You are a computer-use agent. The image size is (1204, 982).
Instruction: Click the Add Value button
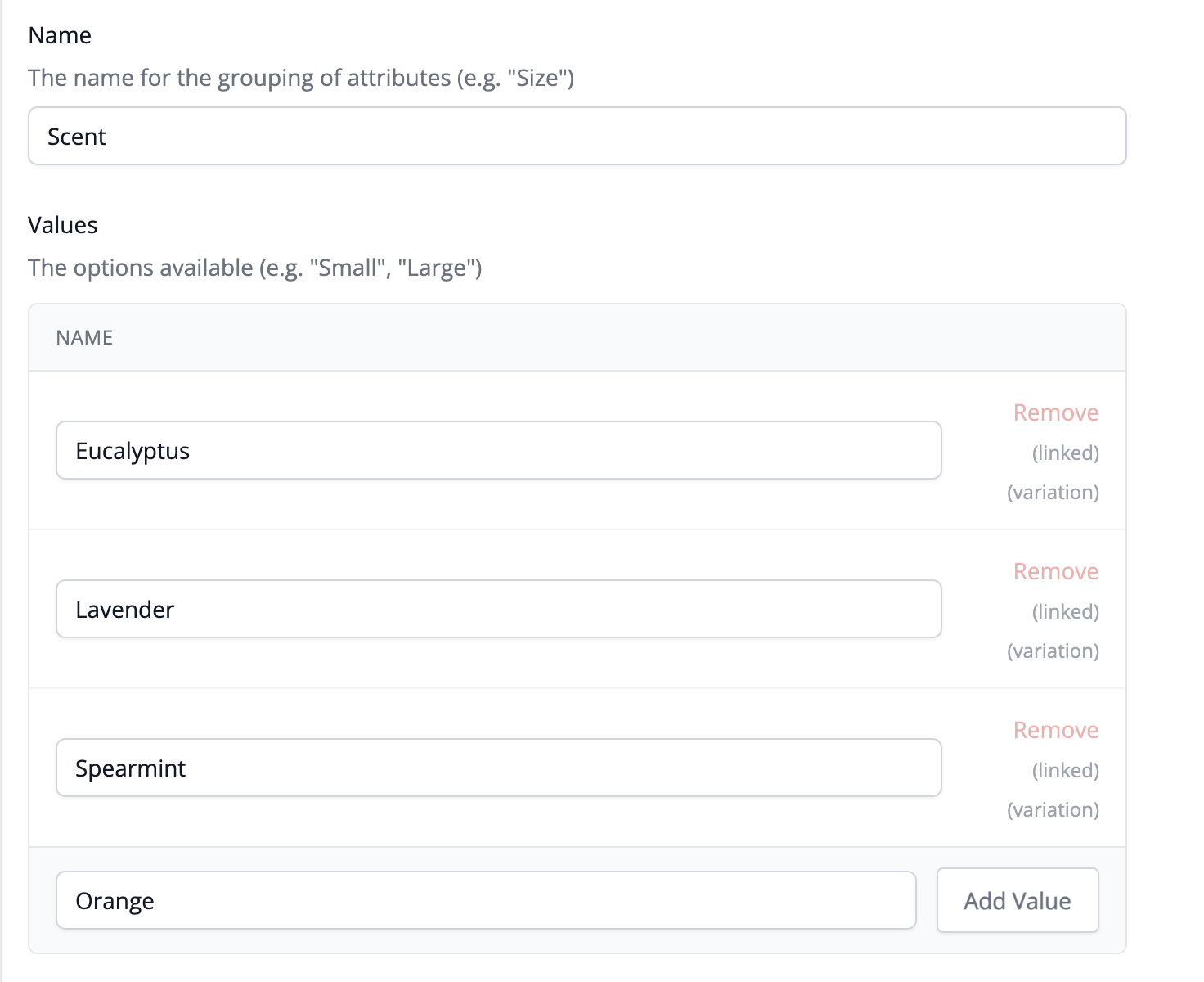point(1018,900)
